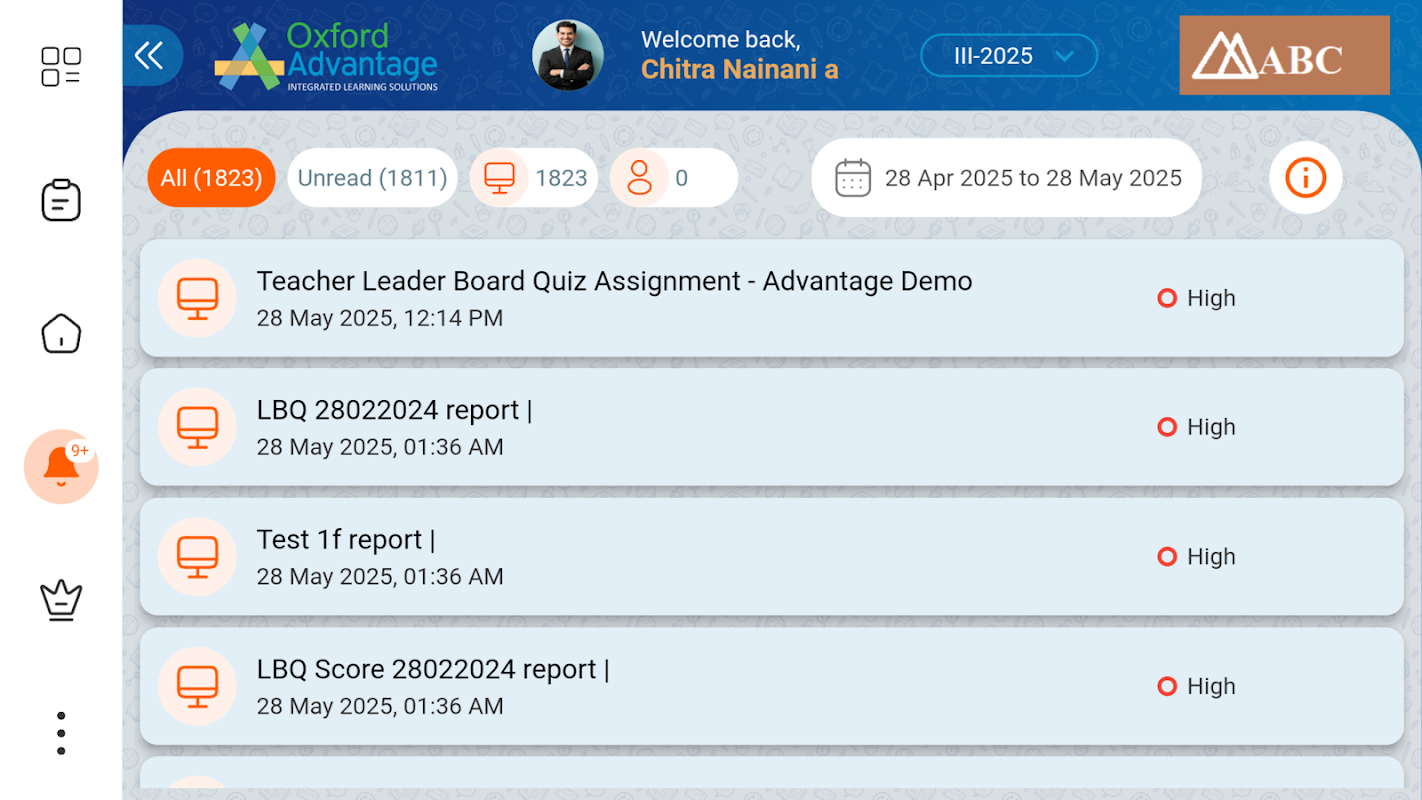The height and width of the screenshot is (800, 1422).
Task: Filter by system notifications 1823
Action: (x=533, y=178)
